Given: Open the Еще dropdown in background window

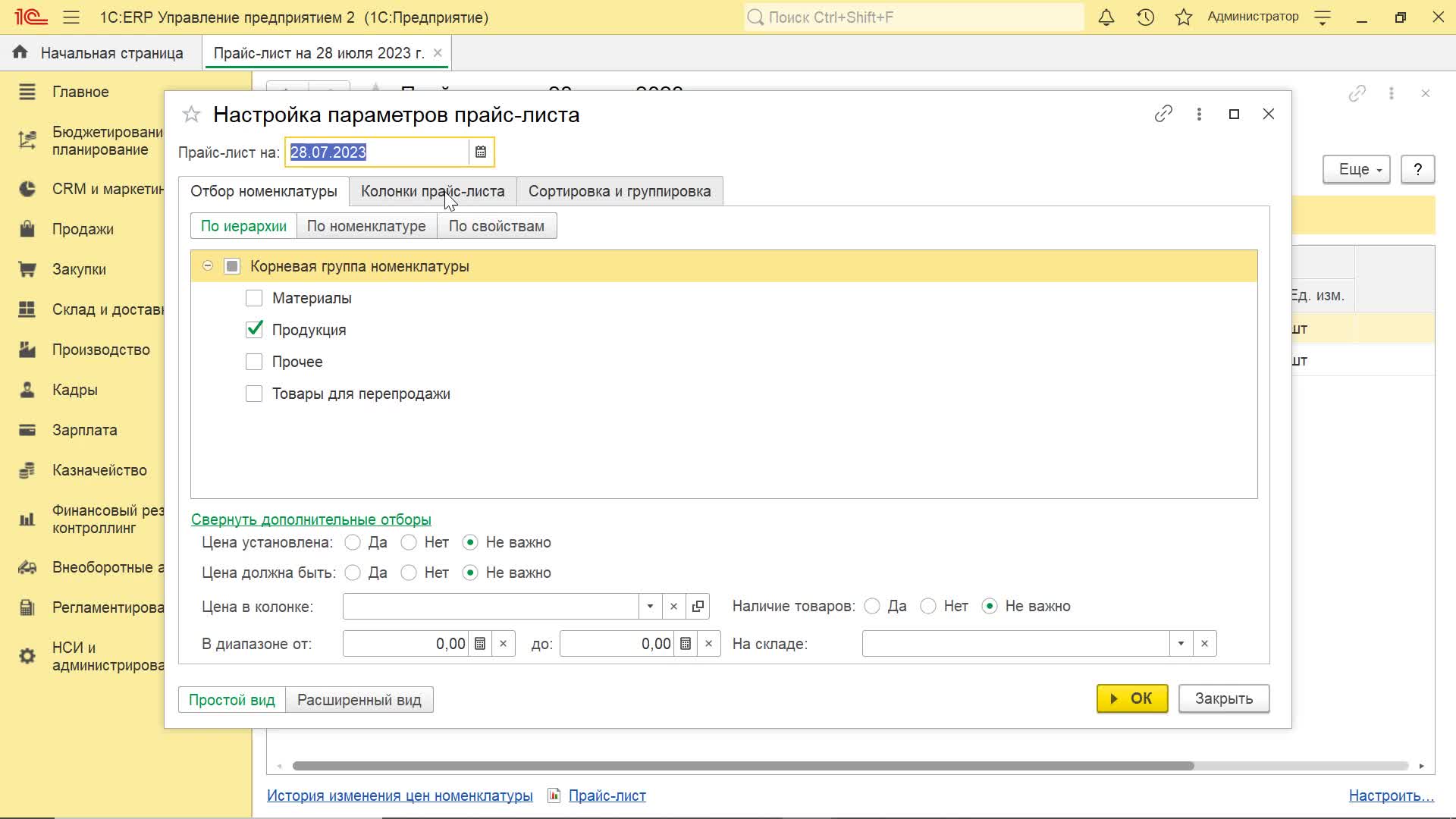Looking at the screenshot, I should [x=1357, y=169].
